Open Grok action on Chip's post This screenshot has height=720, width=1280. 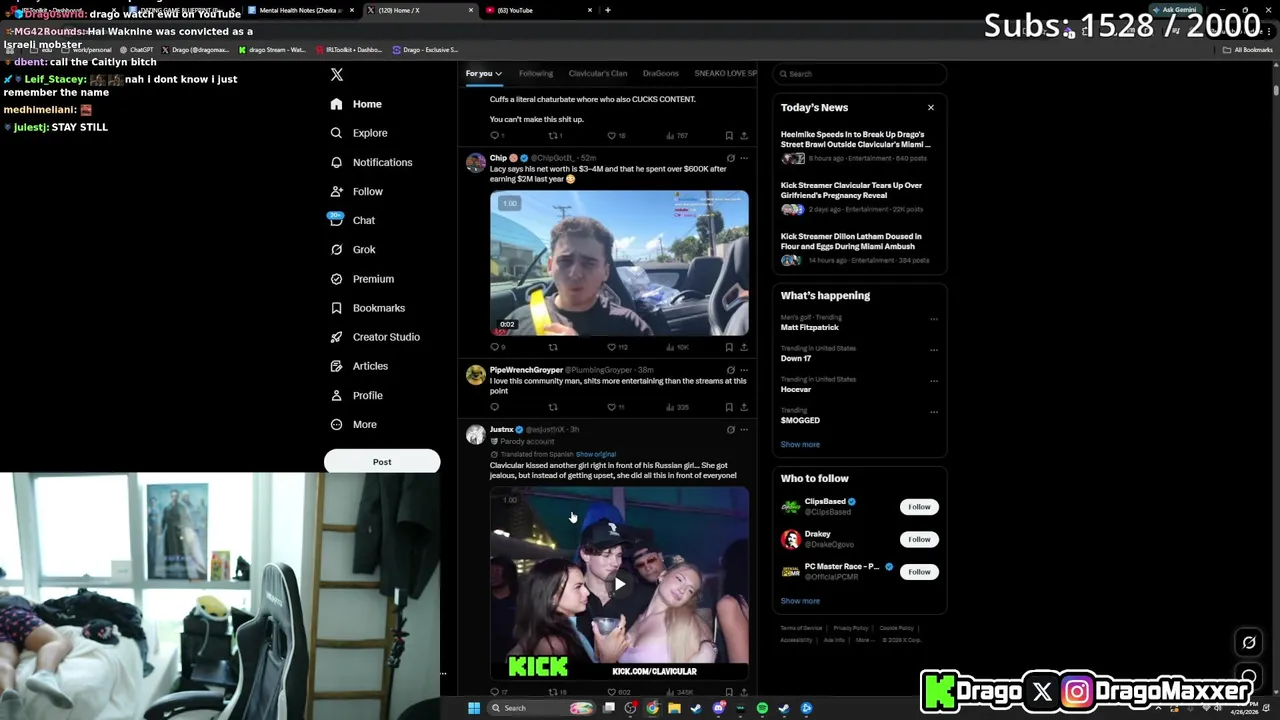click(730, 158)
